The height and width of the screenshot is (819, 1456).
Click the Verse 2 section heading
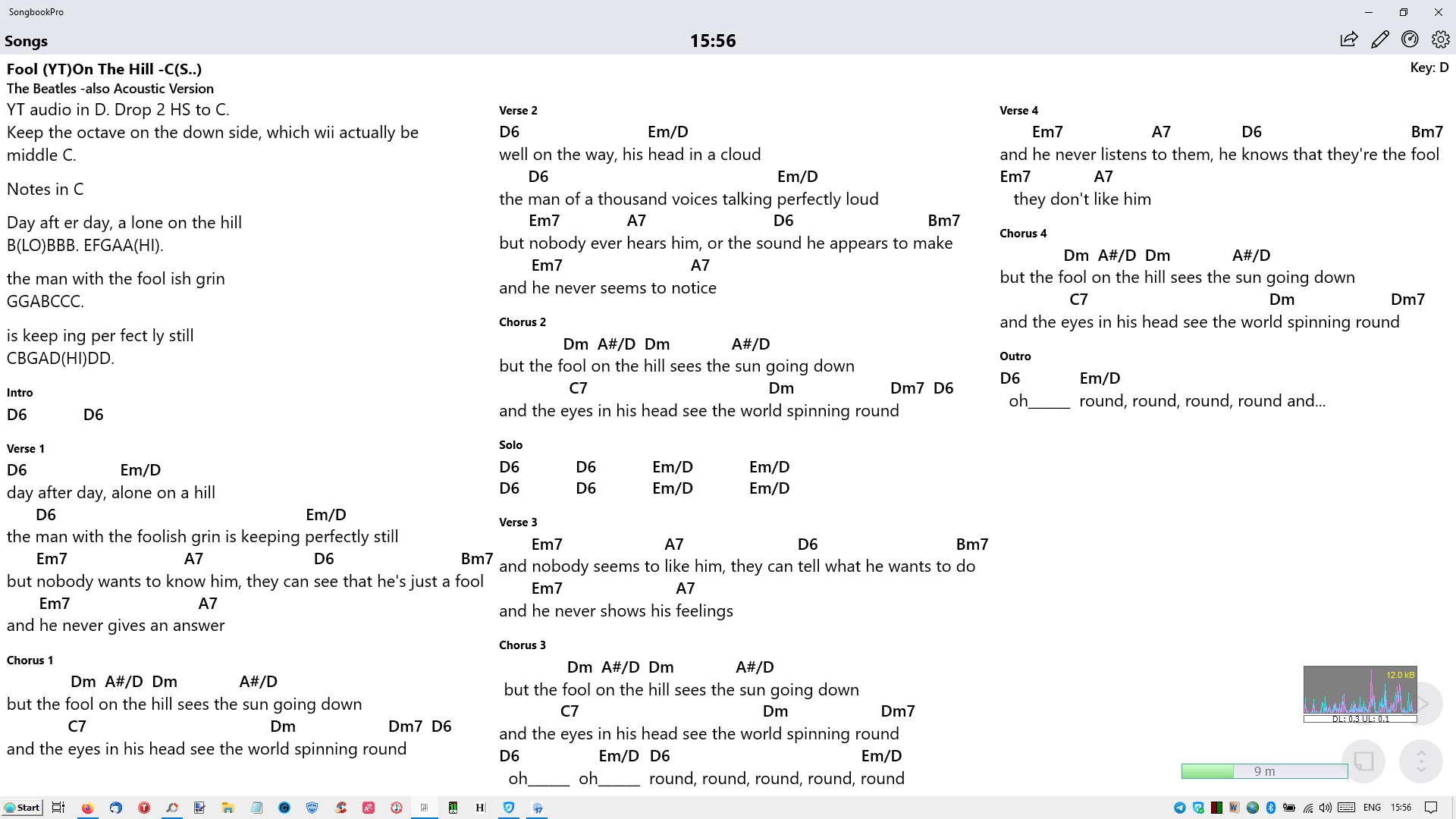[518, 110]
